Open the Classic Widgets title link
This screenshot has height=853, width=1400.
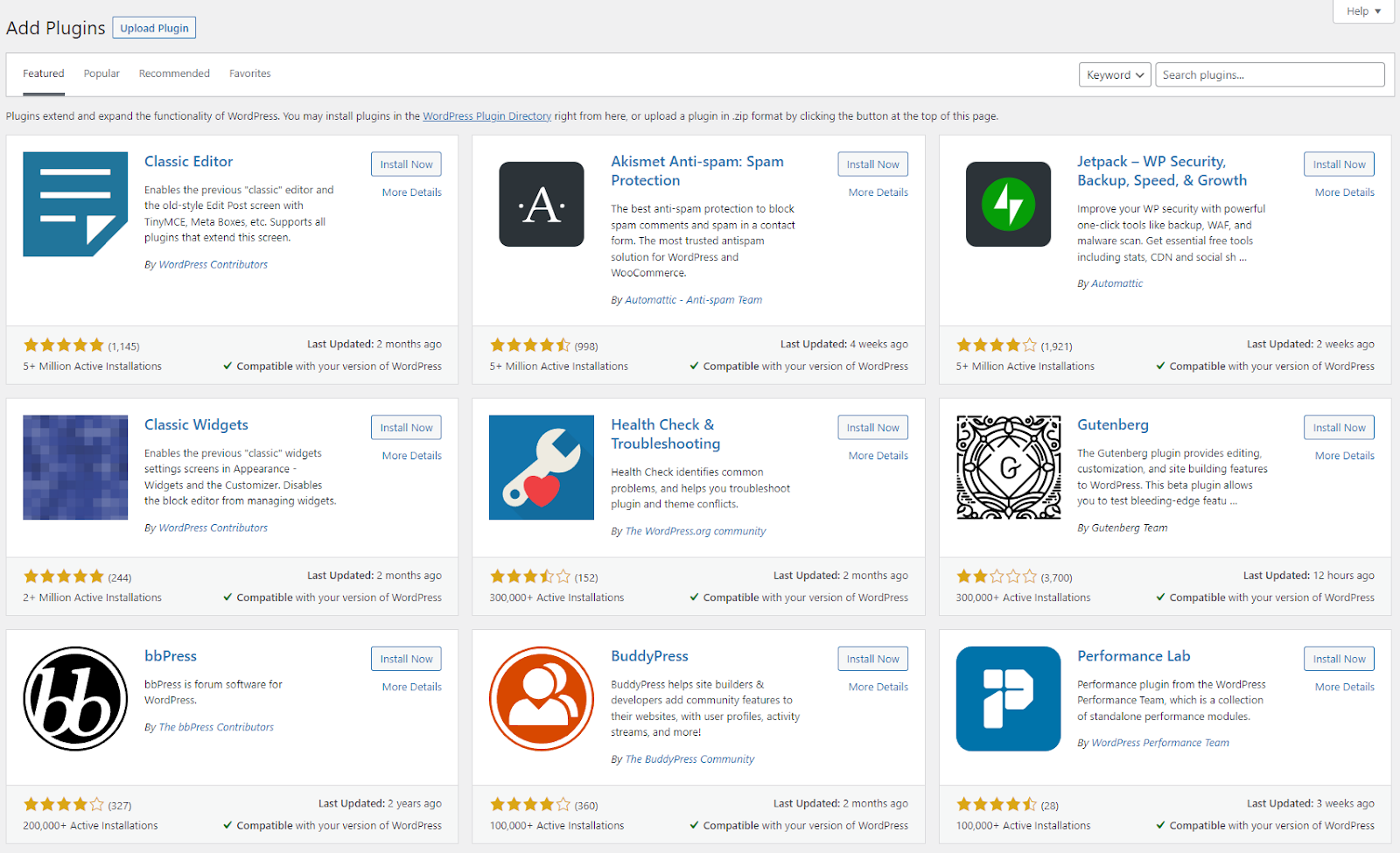coord(196,425)
